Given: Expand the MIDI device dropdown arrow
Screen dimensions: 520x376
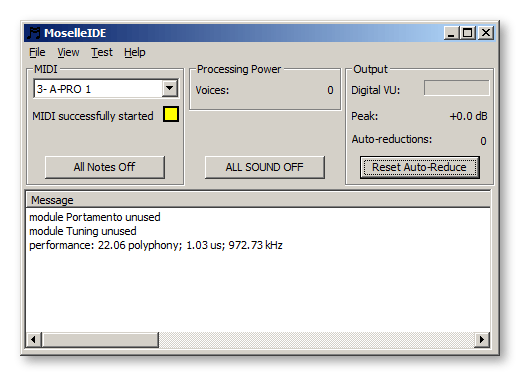Looking at the screenshot, I should 170,89.
